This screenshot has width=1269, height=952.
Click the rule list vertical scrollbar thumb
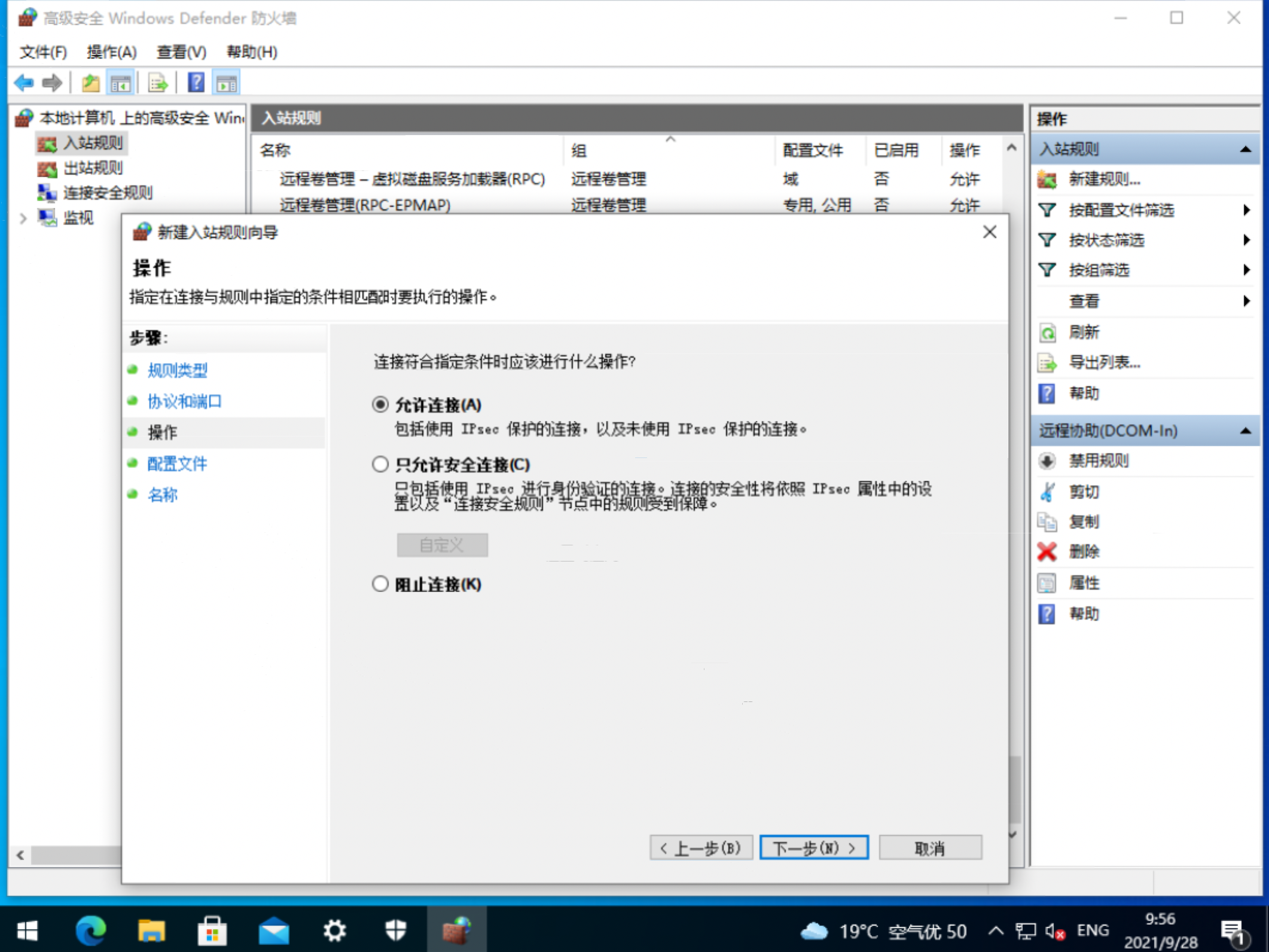coord(1014,789)
